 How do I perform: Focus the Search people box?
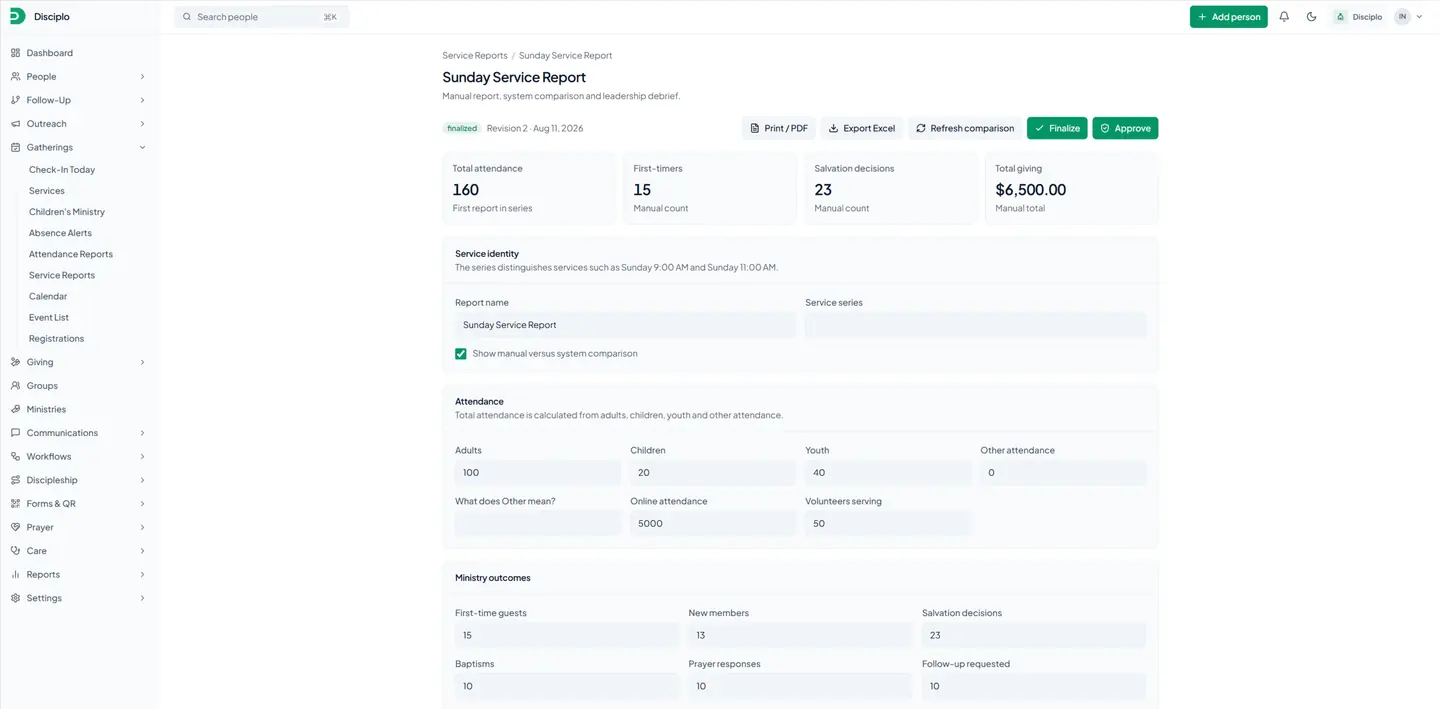pos(262,17)
